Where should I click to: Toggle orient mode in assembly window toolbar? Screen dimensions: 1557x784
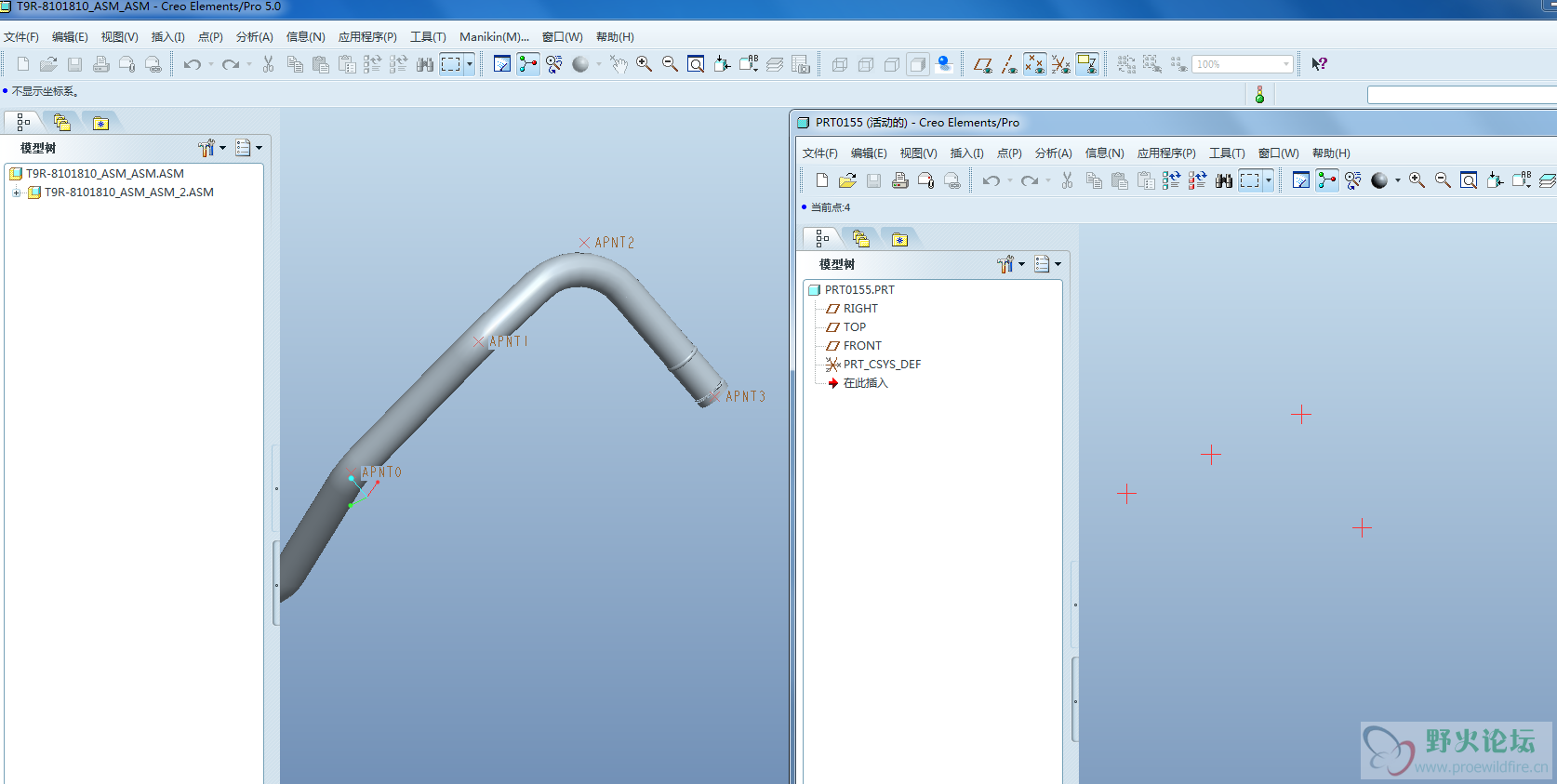[554, 64]
